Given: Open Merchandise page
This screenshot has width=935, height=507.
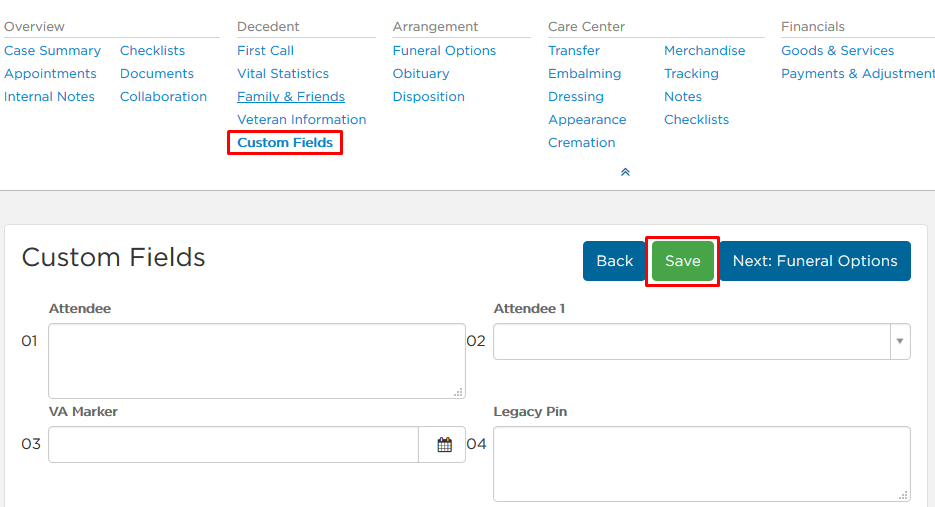Looking at the screenshot, I should click(x=705, y=51).
